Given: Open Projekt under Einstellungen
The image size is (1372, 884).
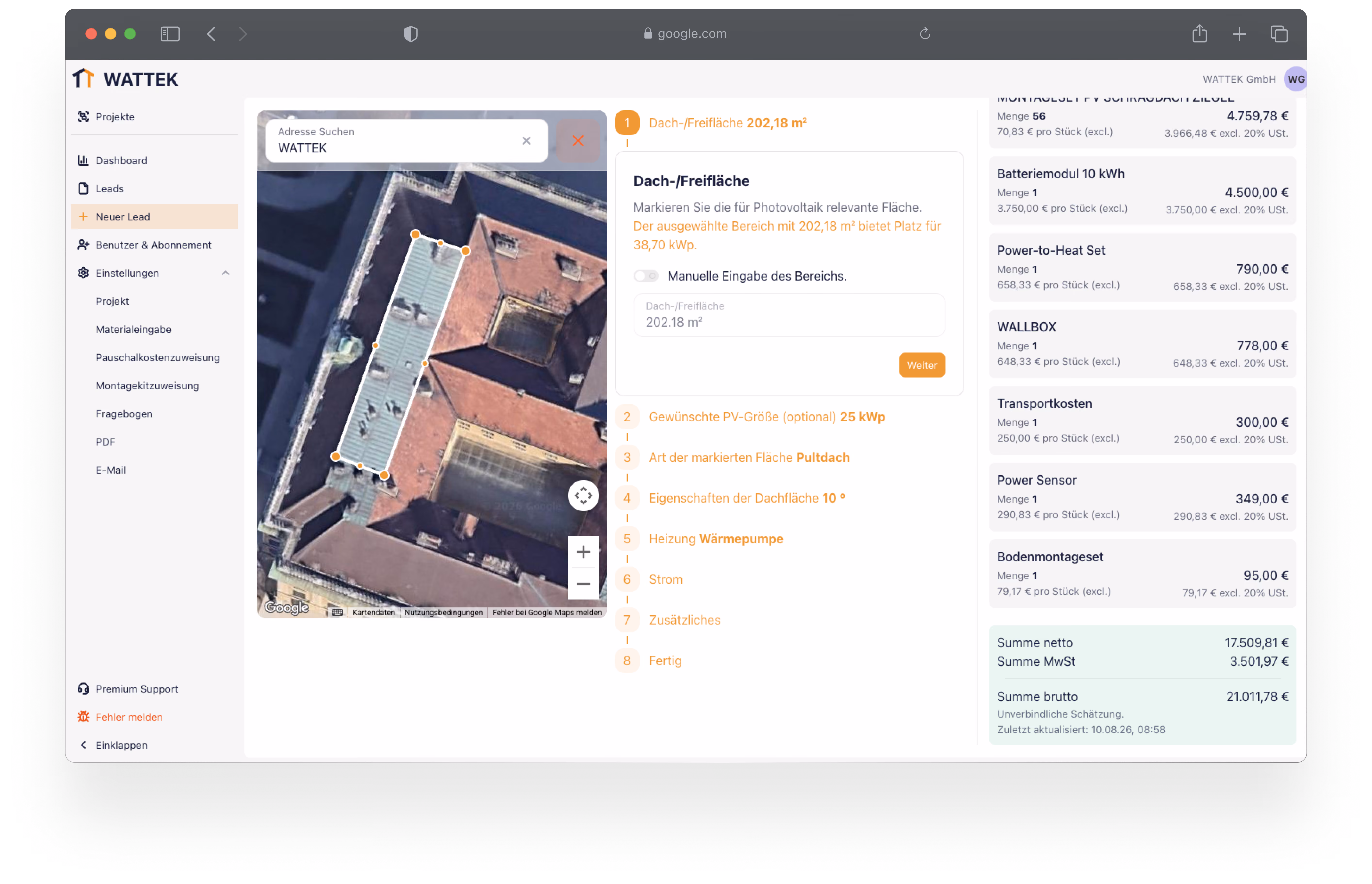Looking at the screenshot, I should (x=113, y=301).
